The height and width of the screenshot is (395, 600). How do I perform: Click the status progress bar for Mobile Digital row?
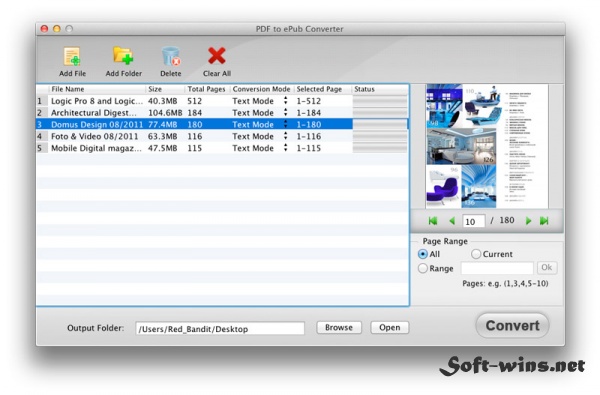pyautogui.click(x=380, y=148)
